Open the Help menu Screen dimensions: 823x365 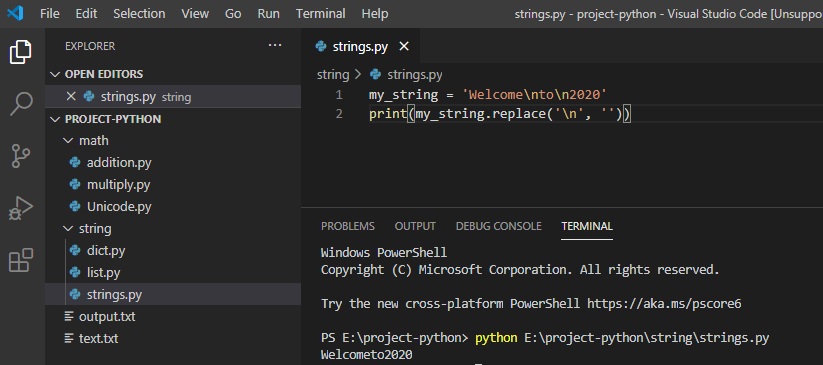coord(375,14)
